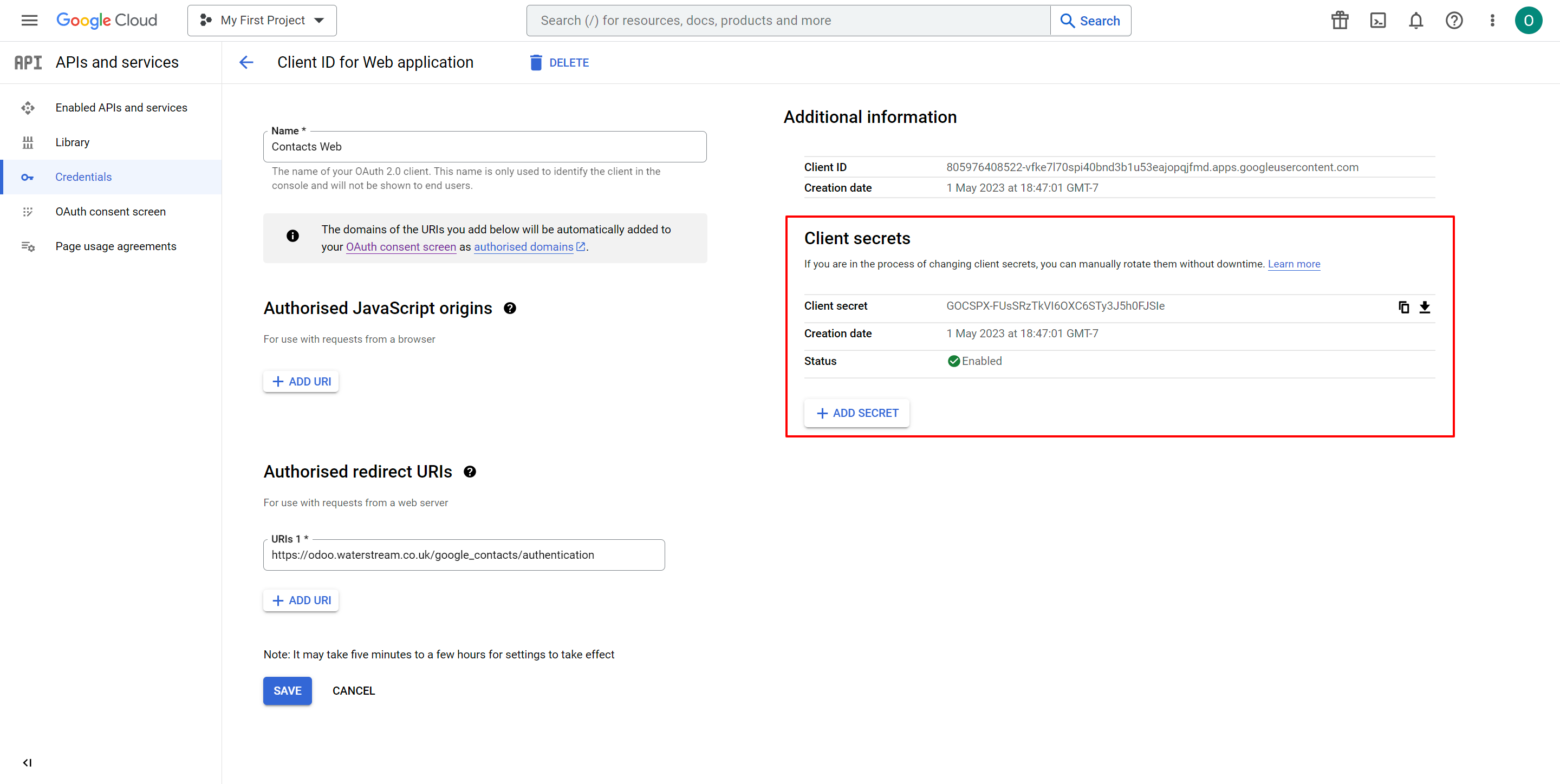Image resolution: width=1560 pixels, height=784 pixels.
Task: Show help for Authorised redirect URIs
Action: (470, 472)
